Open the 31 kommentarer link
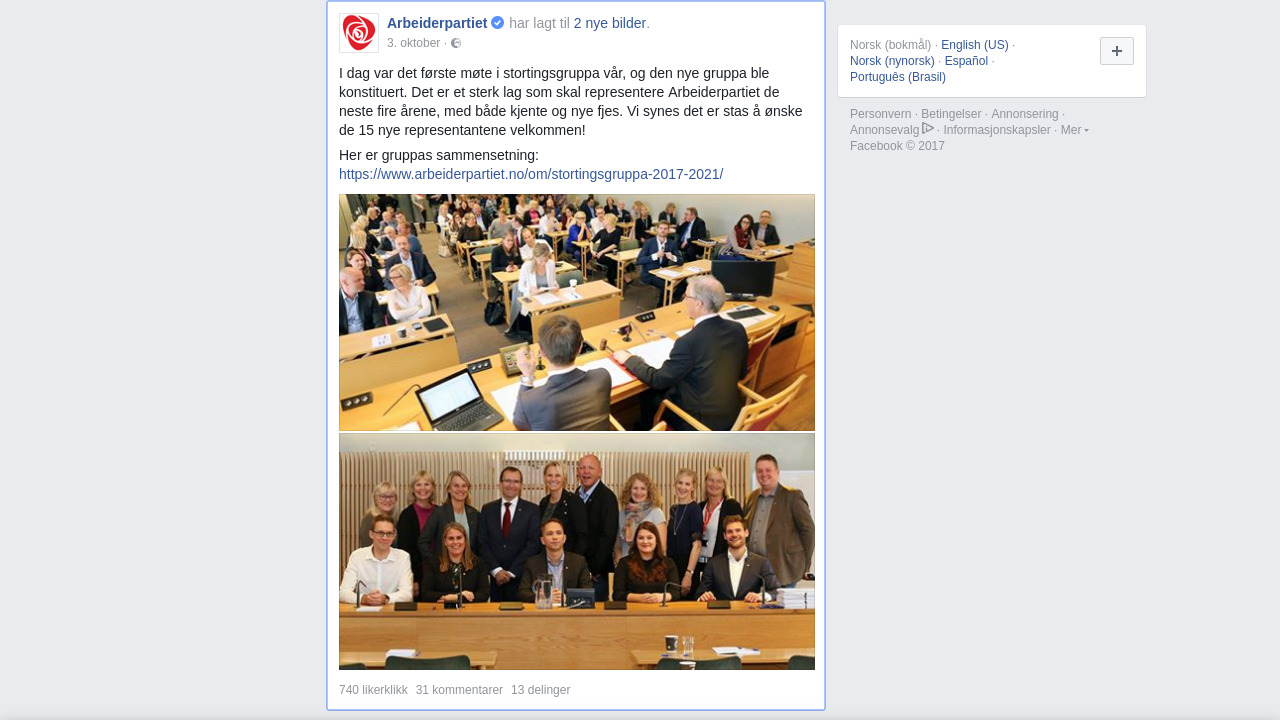 (x=459, y=690)
